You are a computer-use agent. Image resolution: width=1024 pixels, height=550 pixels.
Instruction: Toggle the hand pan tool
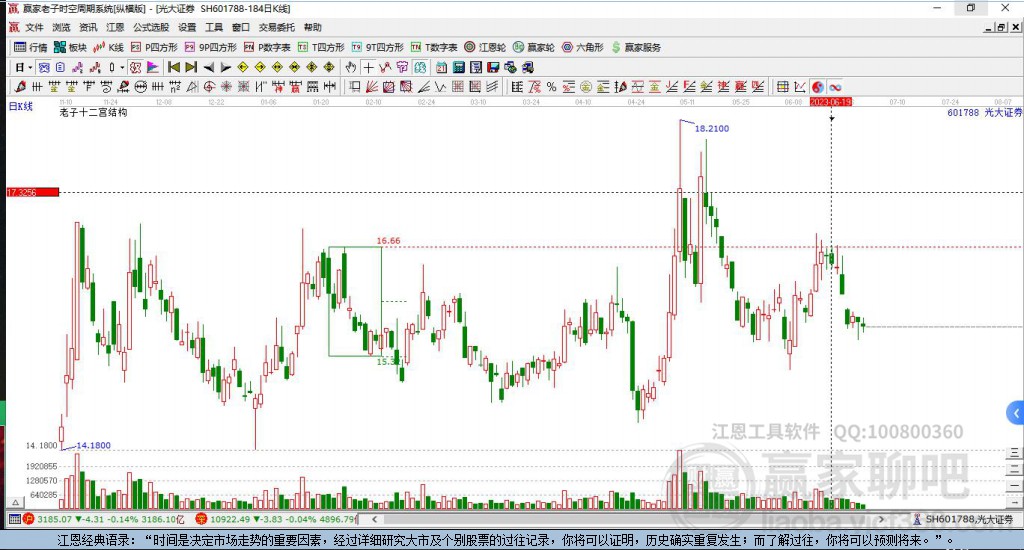(351, 67)
